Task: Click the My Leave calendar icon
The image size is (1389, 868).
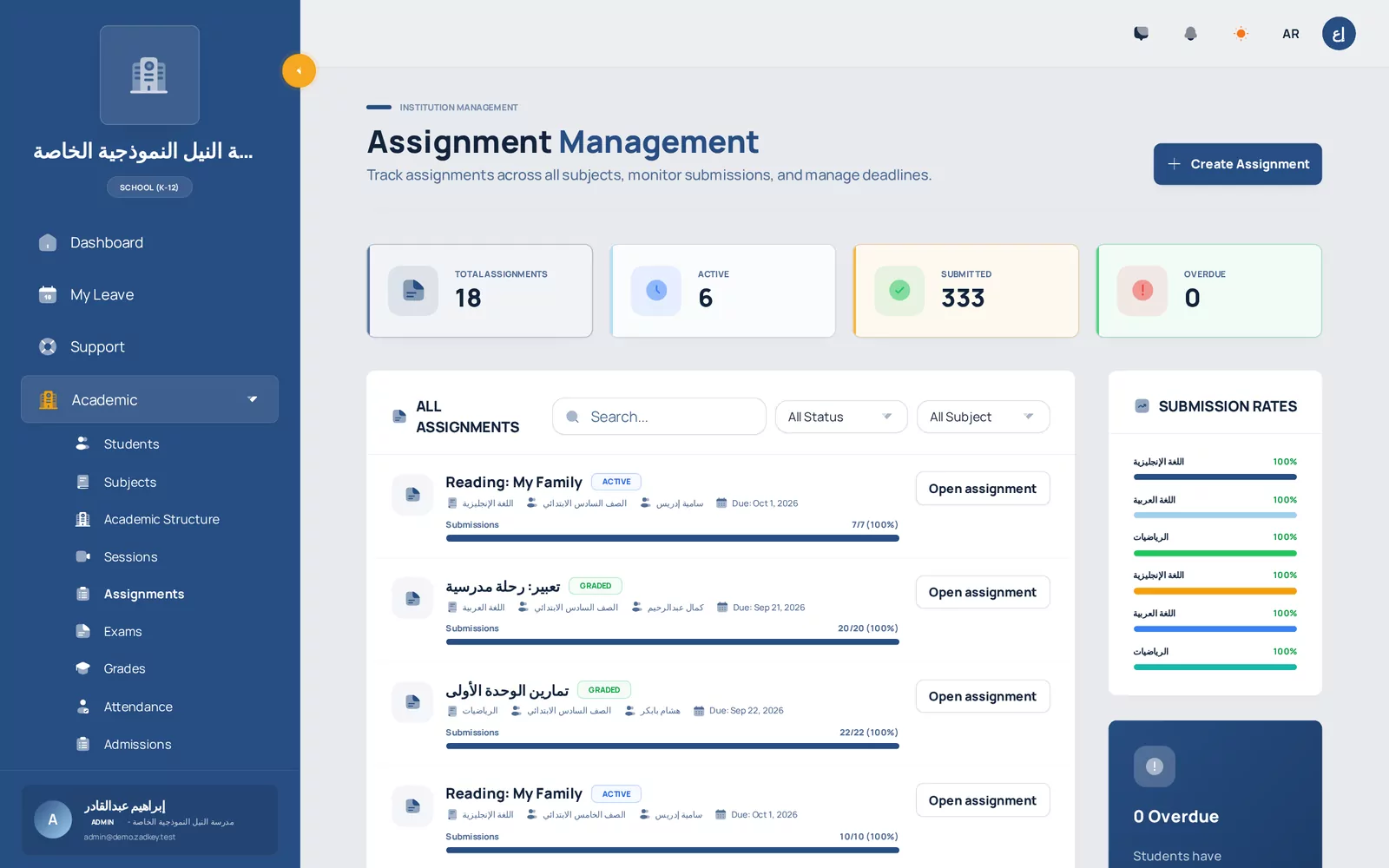Action: pyautogui.click(x=48, y=295)
